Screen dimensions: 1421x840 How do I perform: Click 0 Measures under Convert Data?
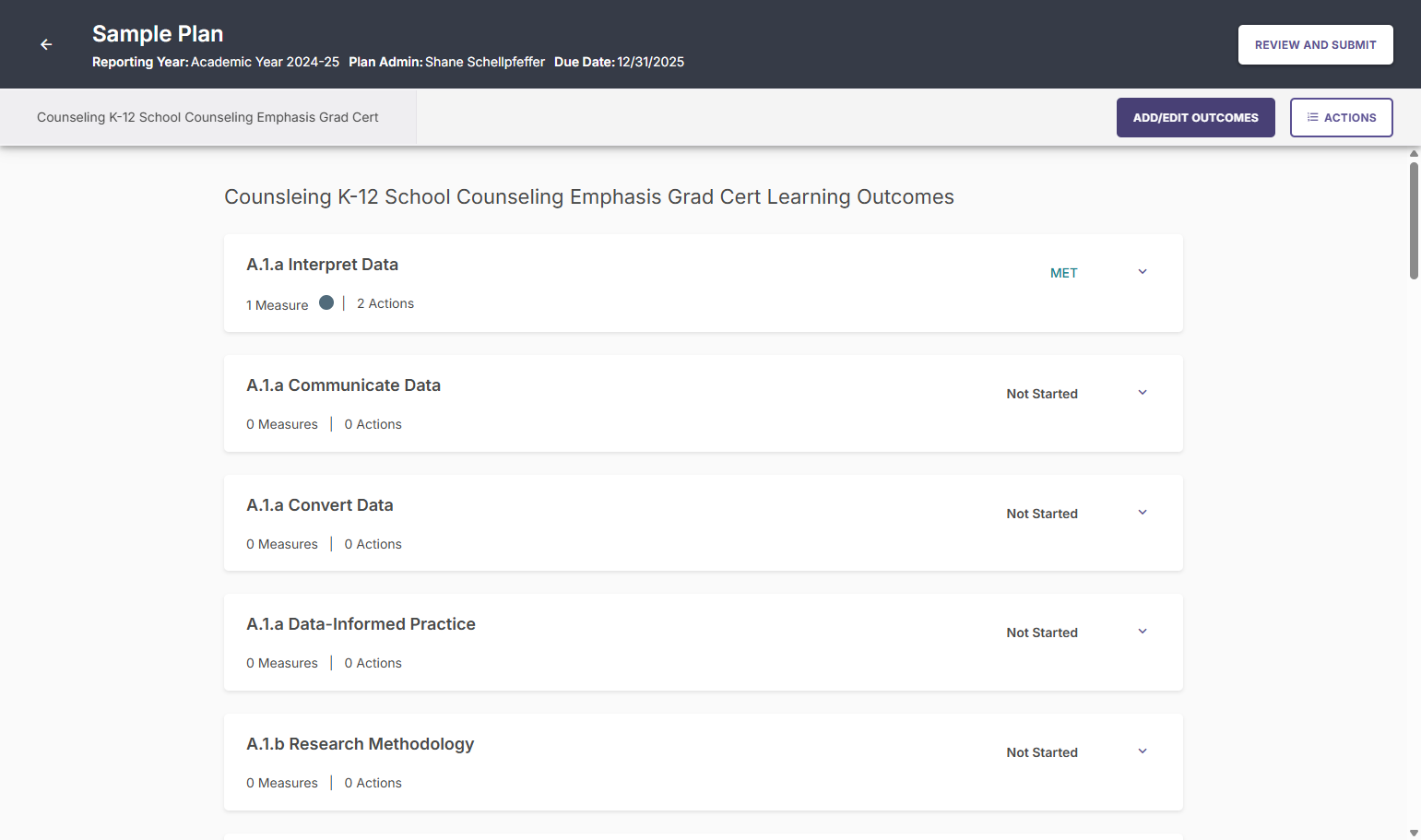click(x=281, y=544)
